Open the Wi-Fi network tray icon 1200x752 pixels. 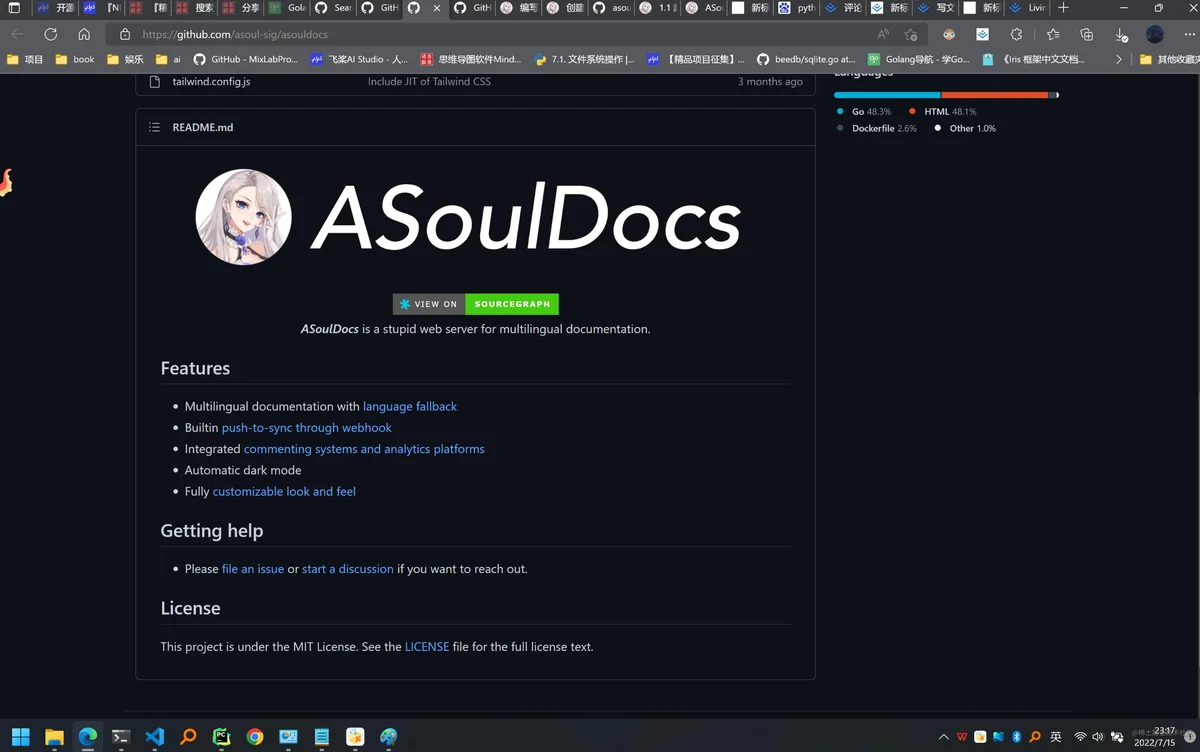click(x=1080, y=737)
